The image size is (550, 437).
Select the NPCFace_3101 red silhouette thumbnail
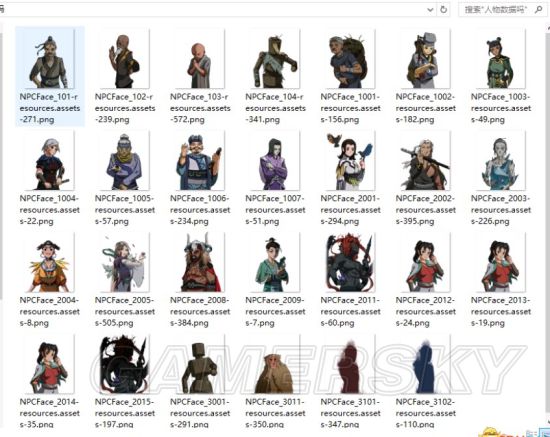coord(350,364)
